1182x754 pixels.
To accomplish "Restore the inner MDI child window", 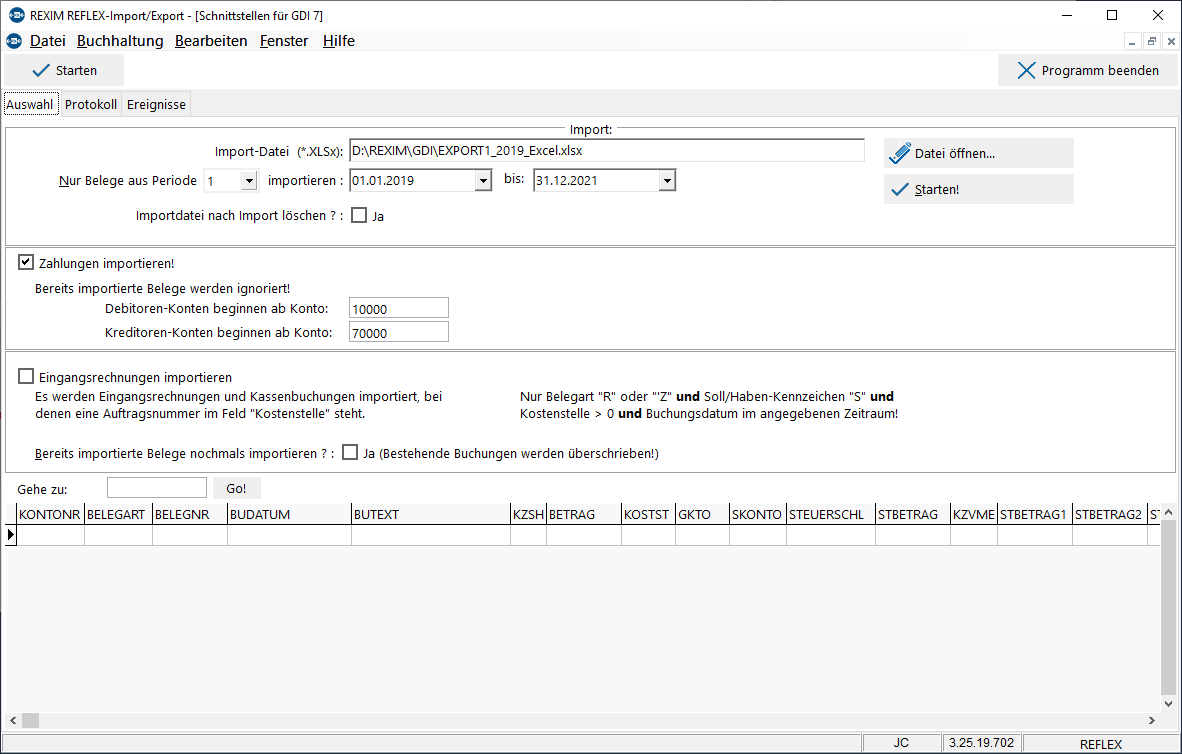I will (x=1151, y=41).
